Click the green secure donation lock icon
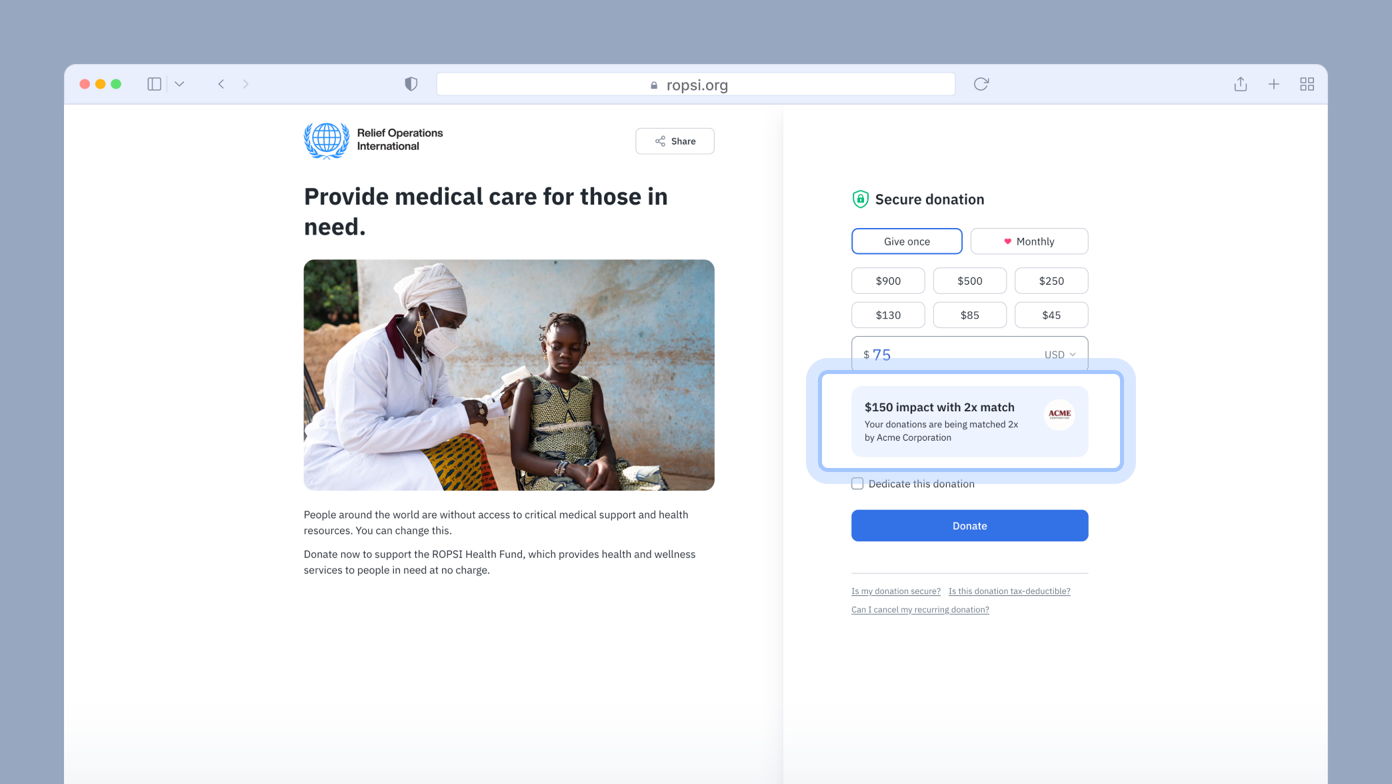Screen dimensions: 1392x784 860,199
